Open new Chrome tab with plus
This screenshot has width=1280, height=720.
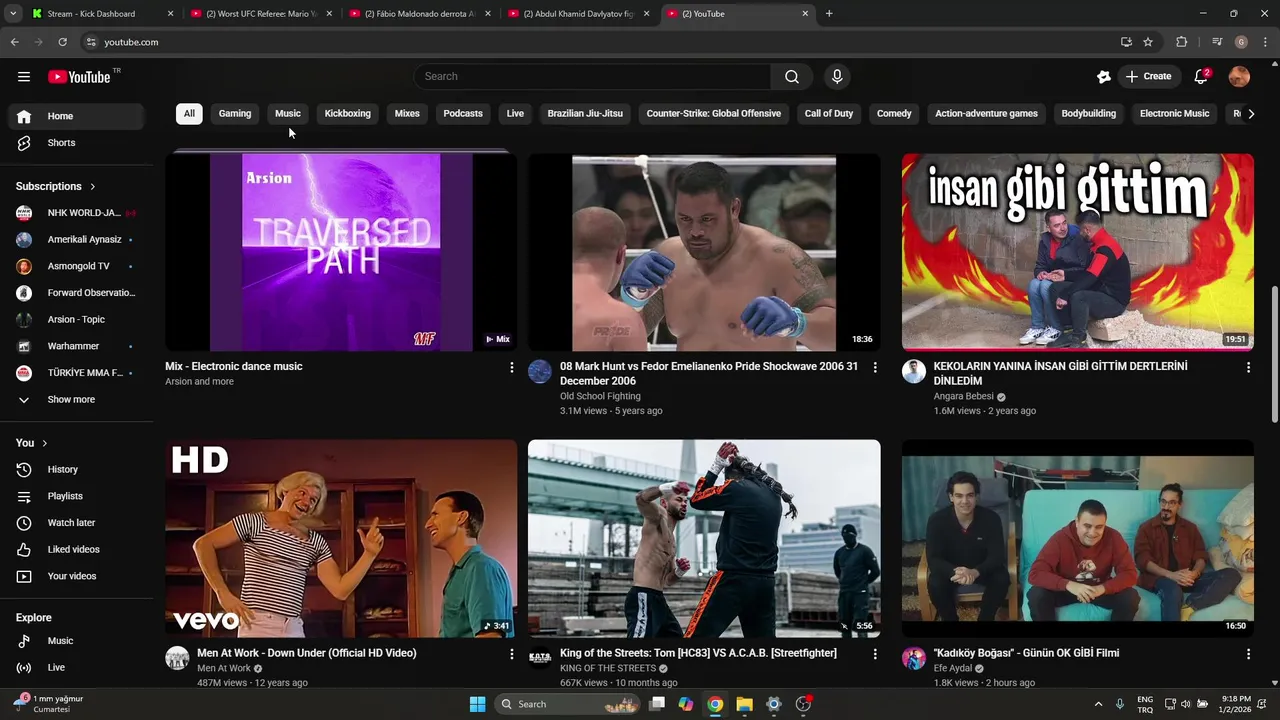(x=829, y=14)
